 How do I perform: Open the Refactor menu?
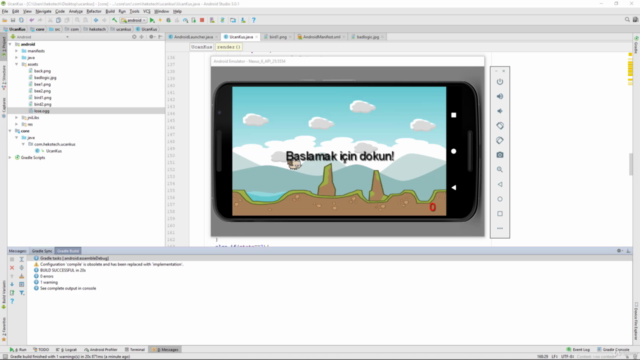(94, 11)
